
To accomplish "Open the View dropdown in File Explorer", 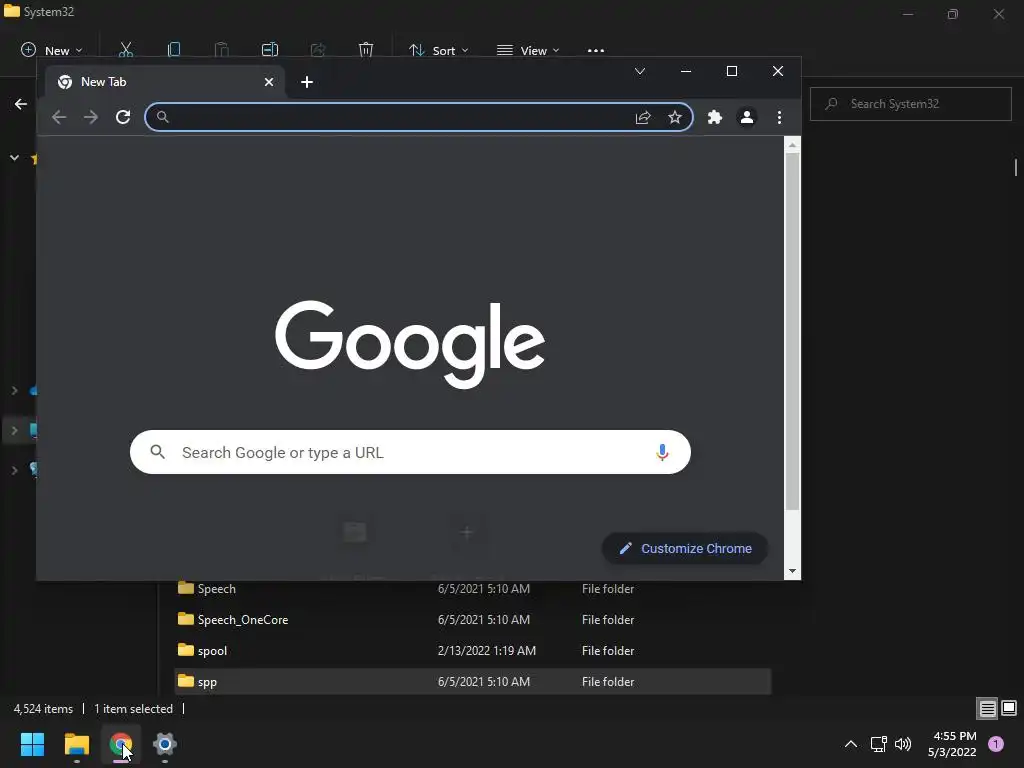I will pyautogui.click(x=528, y=50).
